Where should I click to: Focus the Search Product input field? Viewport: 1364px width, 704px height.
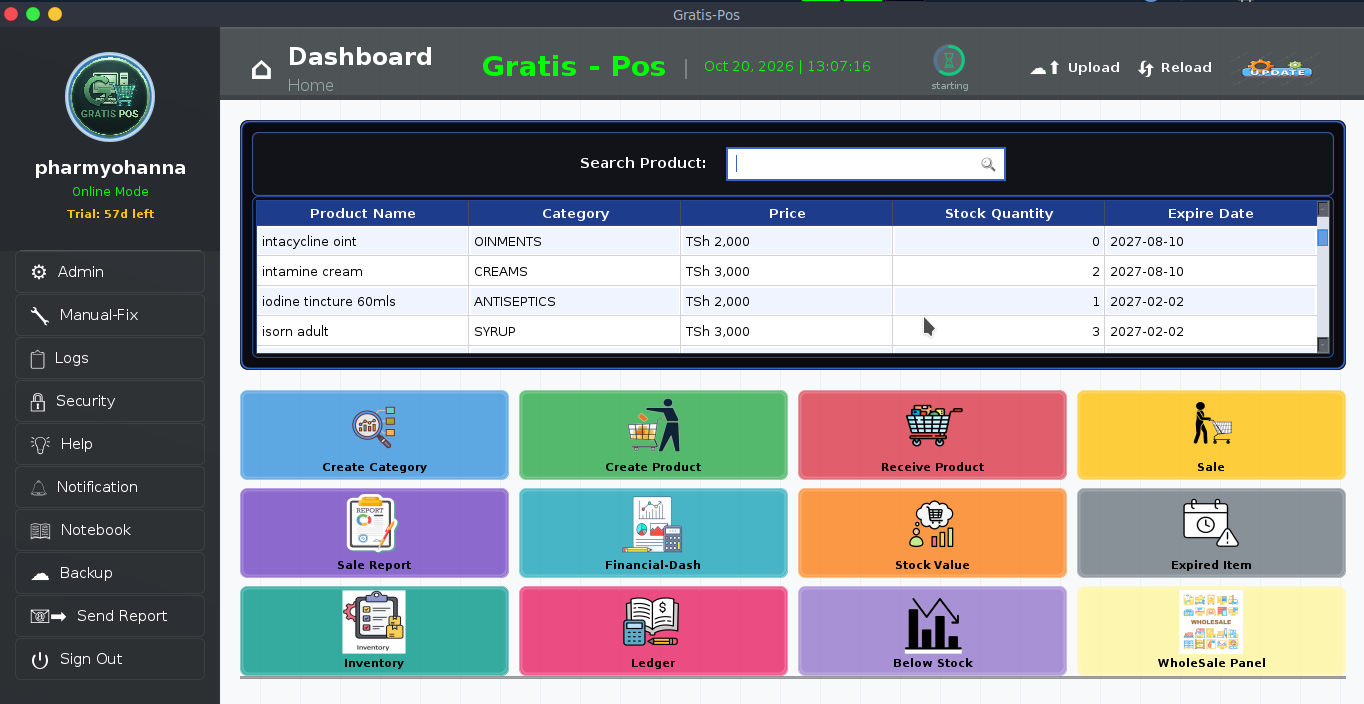click(865, 164)
